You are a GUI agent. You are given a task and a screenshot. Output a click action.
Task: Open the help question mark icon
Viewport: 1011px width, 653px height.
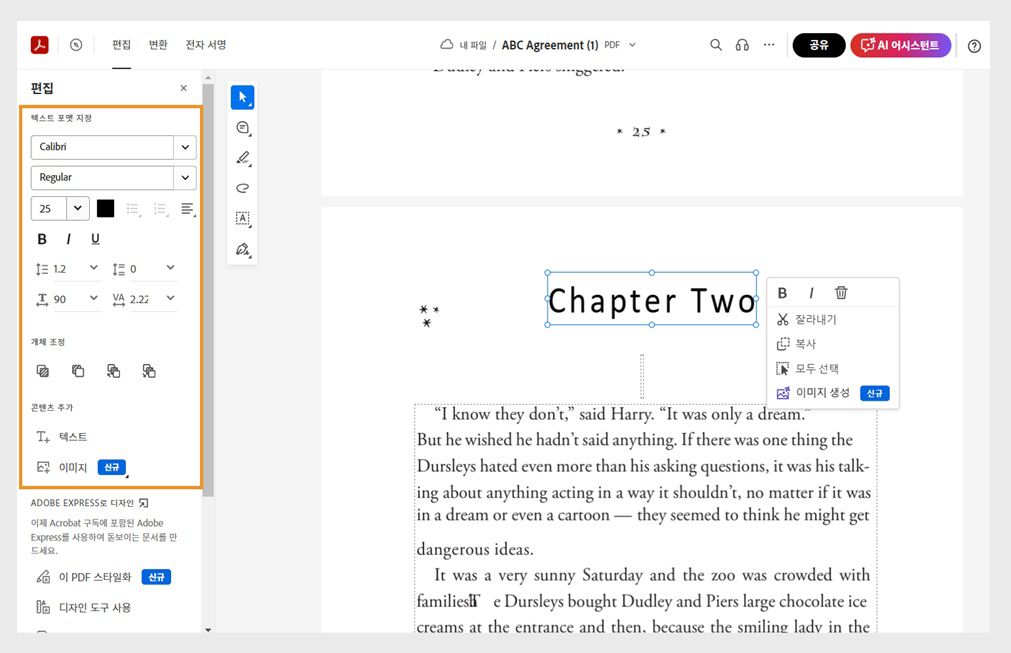[974, 46]
